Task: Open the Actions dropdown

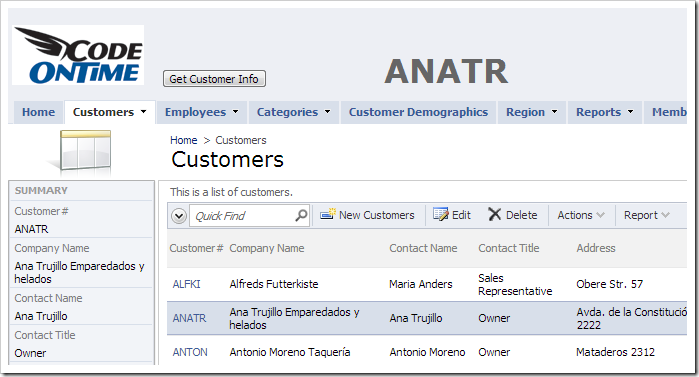Action: [x=581, y=215]
